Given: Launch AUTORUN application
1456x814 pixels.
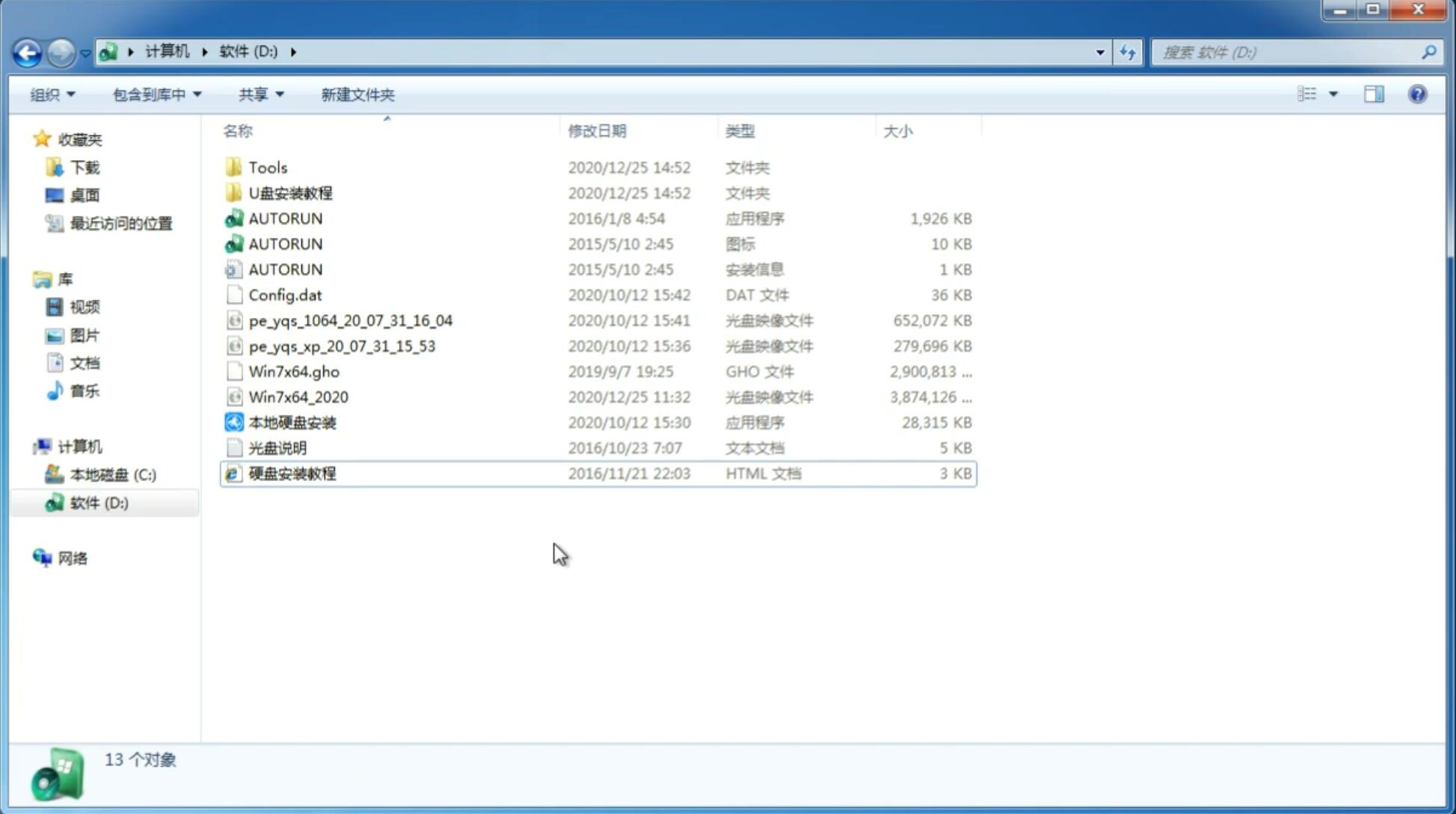Looking at the screenshot, I should click(286, 218).
